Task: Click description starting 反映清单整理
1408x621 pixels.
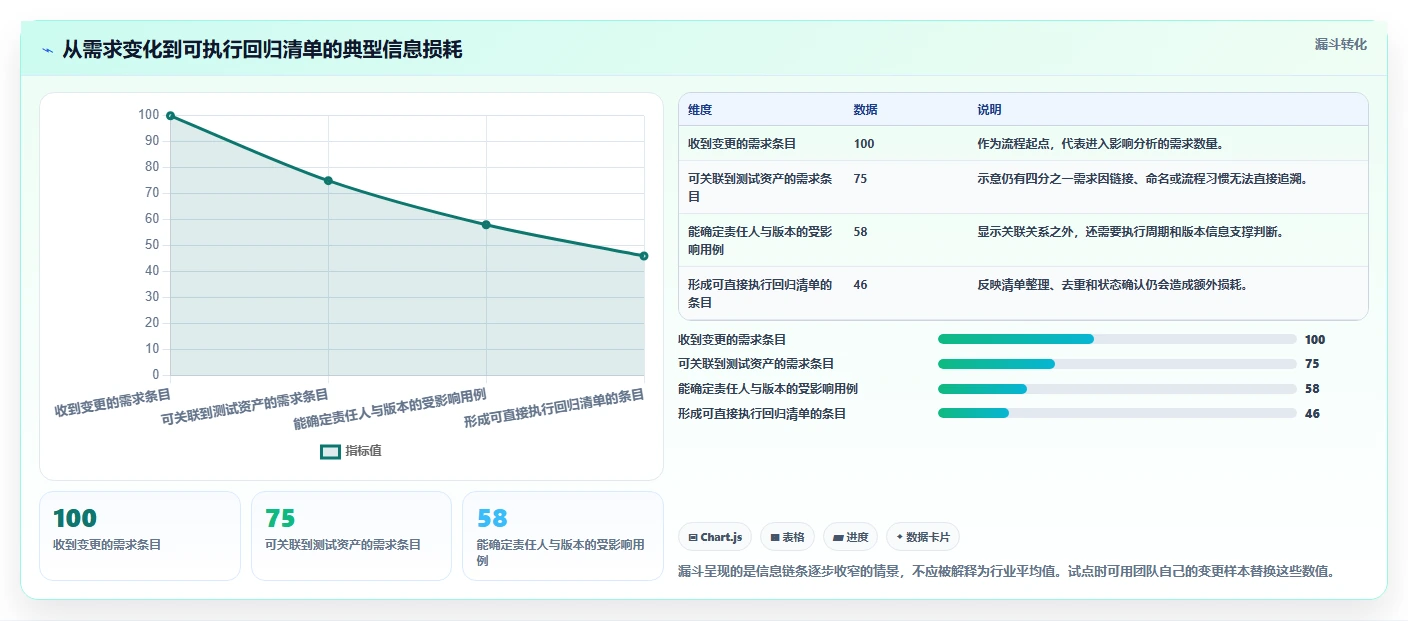Action: (1112, 285)
